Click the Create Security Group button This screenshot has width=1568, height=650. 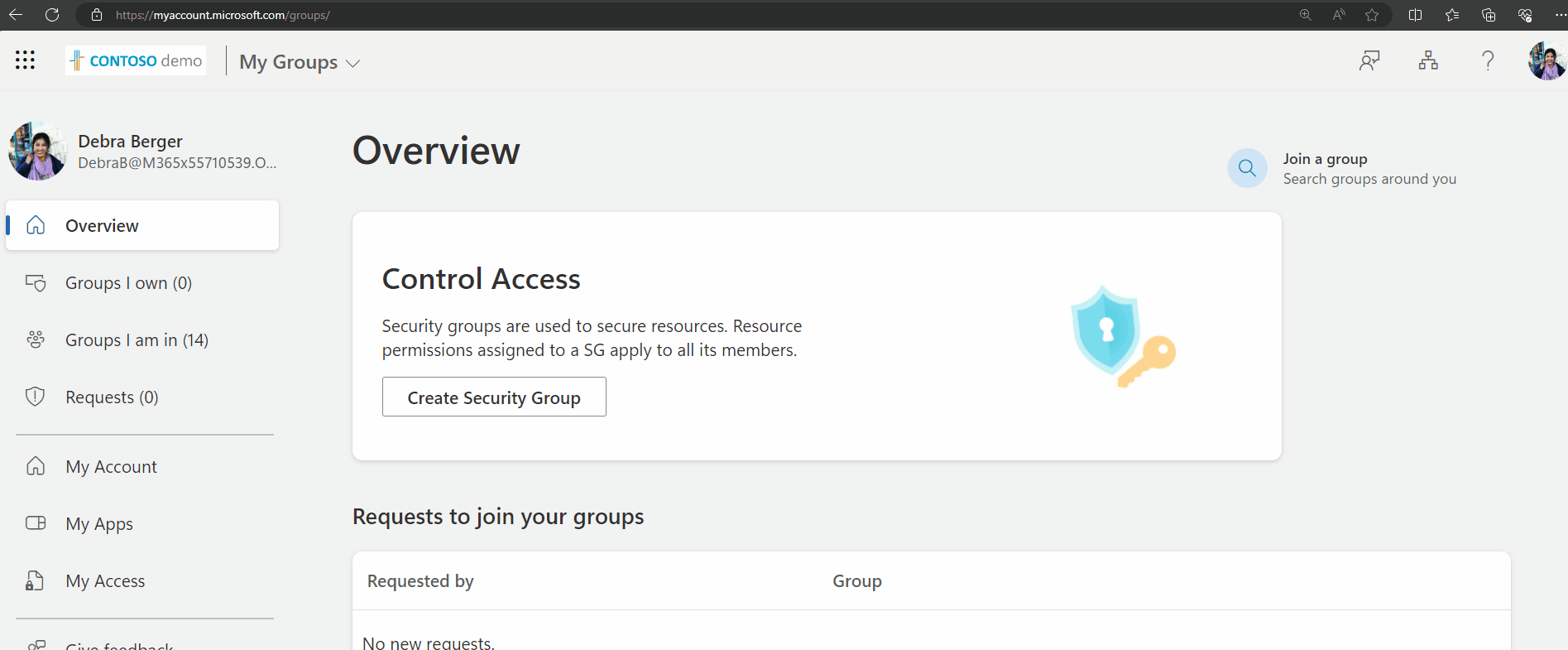coord(494,397)
